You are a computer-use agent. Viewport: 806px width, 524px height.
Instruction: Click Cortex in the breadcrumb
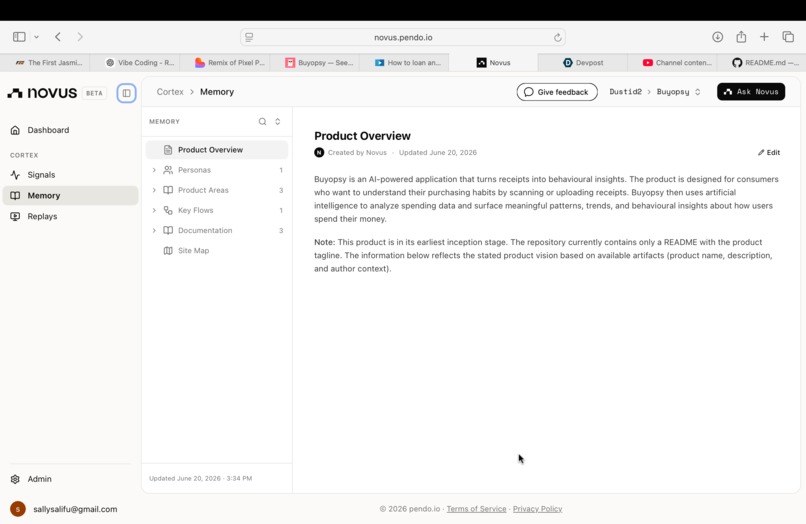click(x=170, y=92)
